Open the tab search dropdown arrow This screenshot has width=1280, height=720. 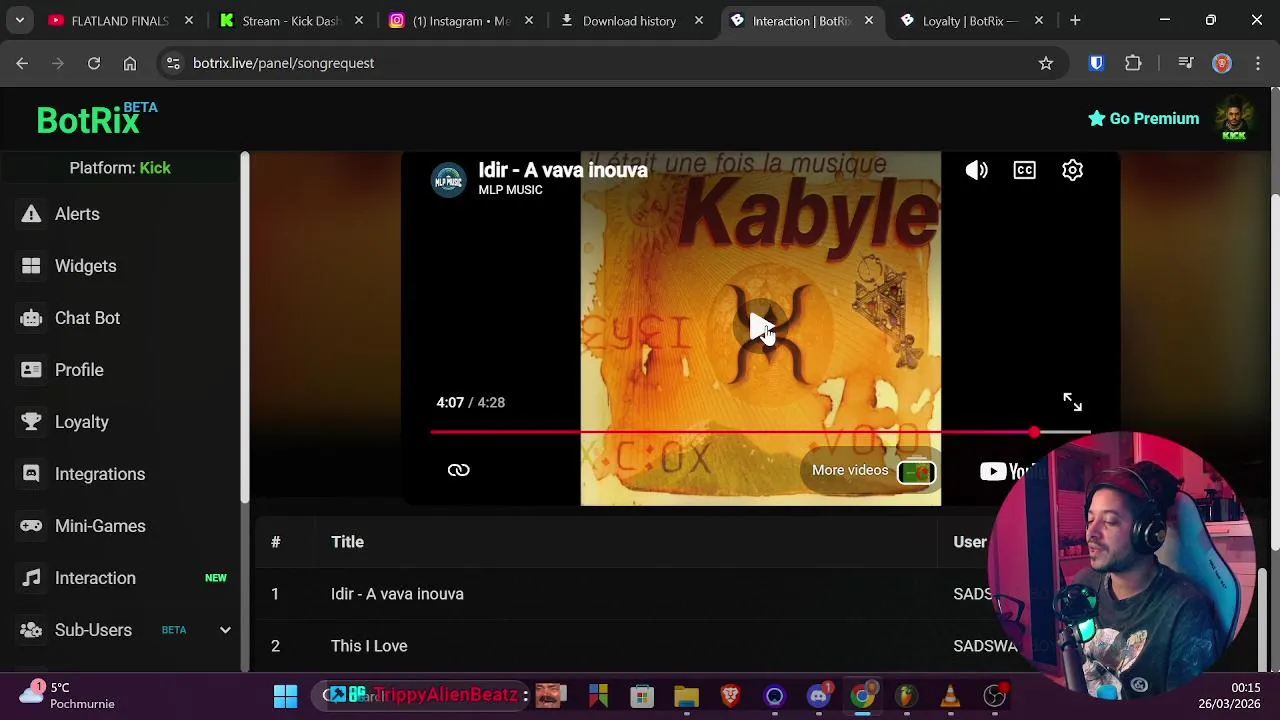pos(20,20)
